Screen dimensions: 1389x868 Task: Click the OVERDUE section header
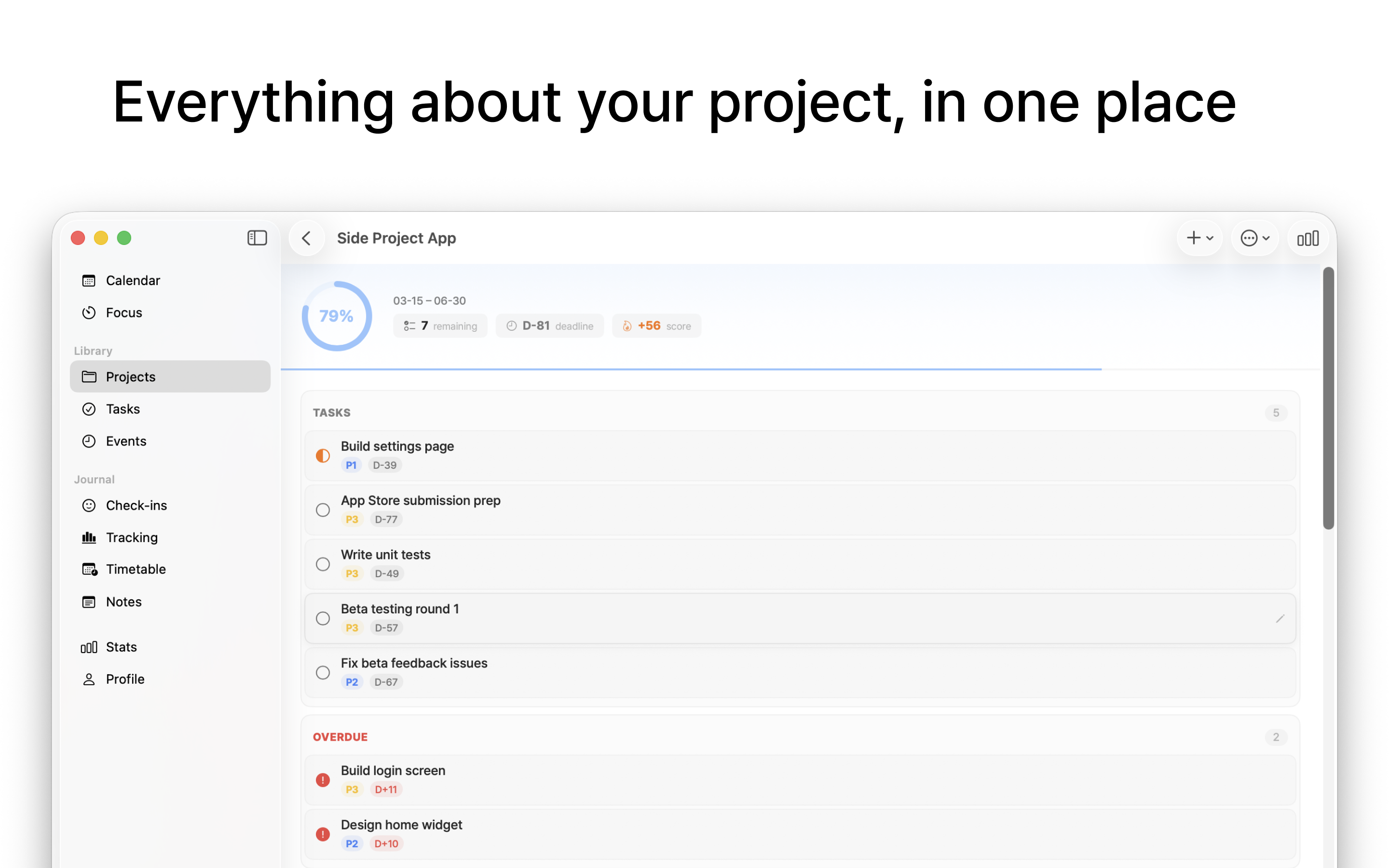pos(340,737)
